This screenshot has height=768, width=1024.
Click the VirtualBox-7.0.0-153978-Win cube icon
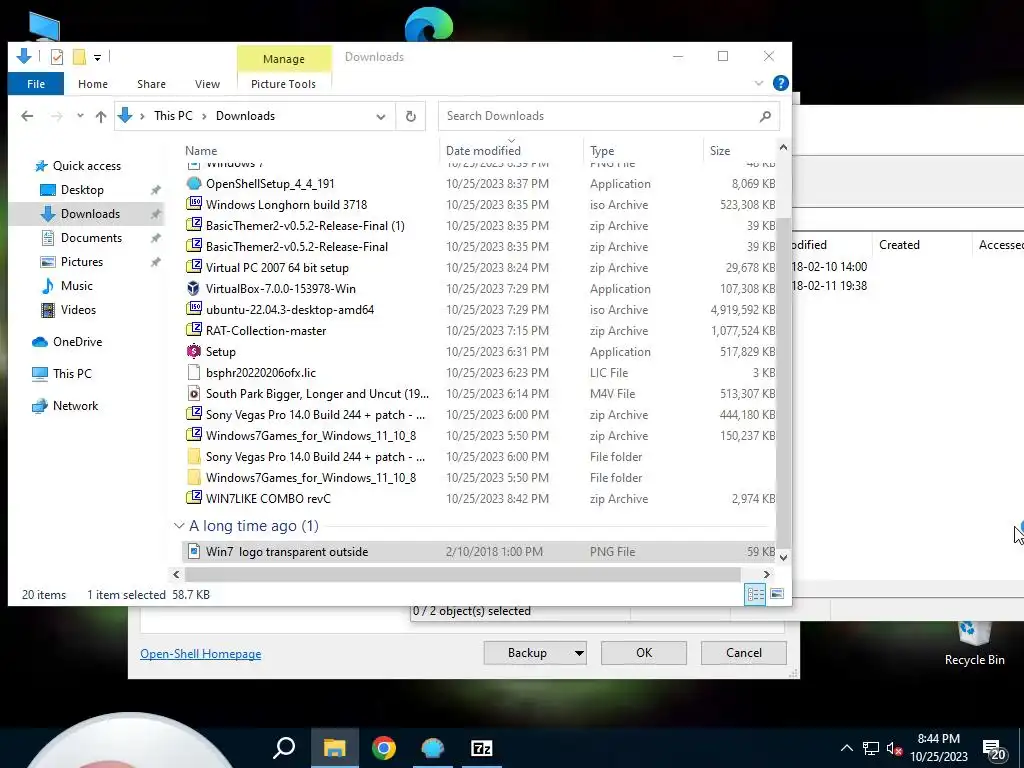coord(194,289)
